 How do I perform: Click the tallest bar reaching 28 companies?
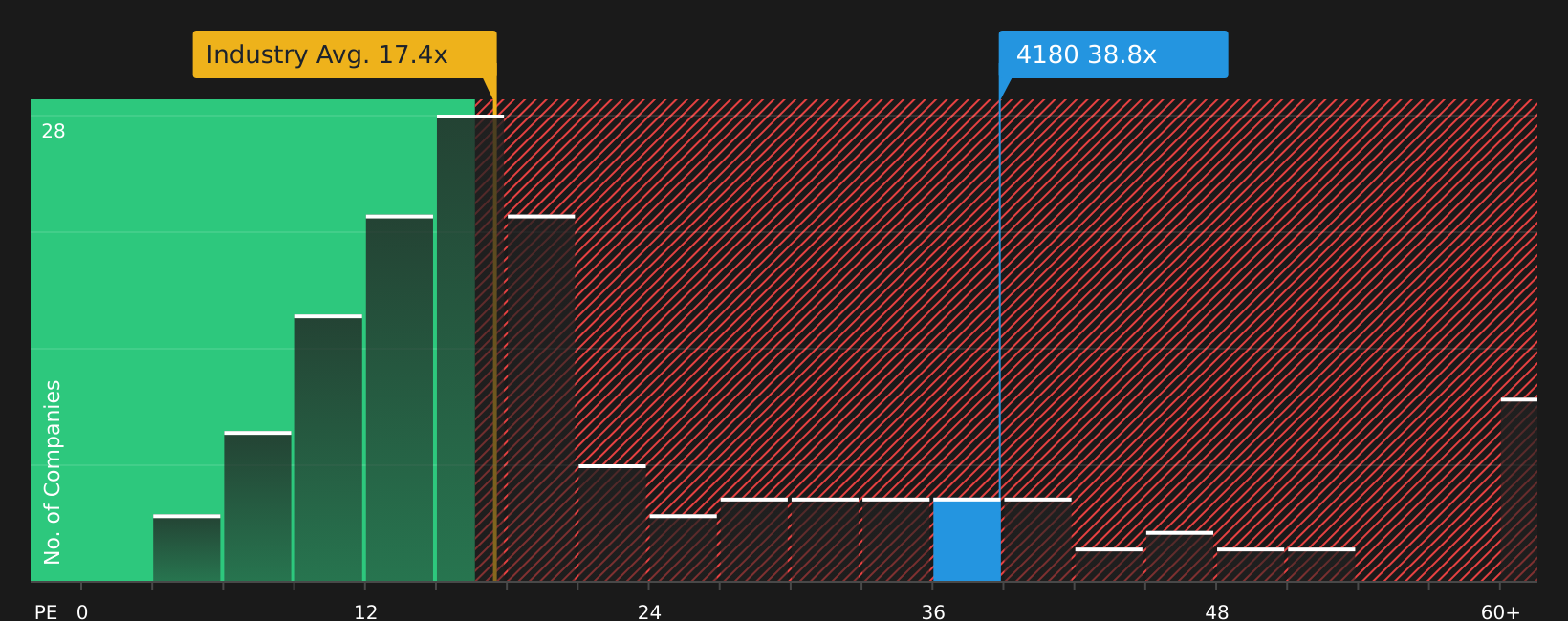click(x=469, y=348)
